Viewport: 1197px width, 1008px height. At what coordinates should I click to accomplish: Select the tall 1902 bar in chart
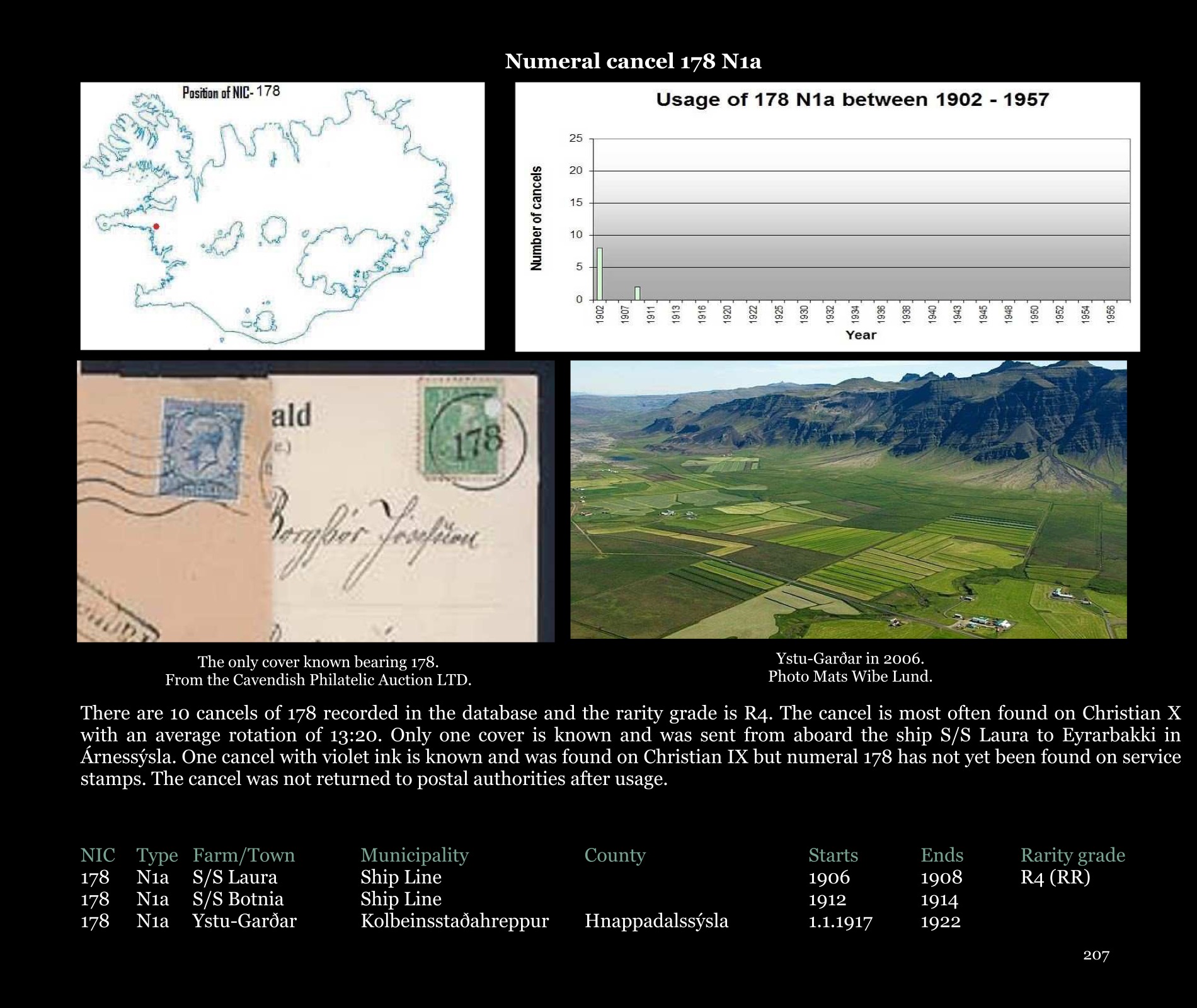point(600,274)
